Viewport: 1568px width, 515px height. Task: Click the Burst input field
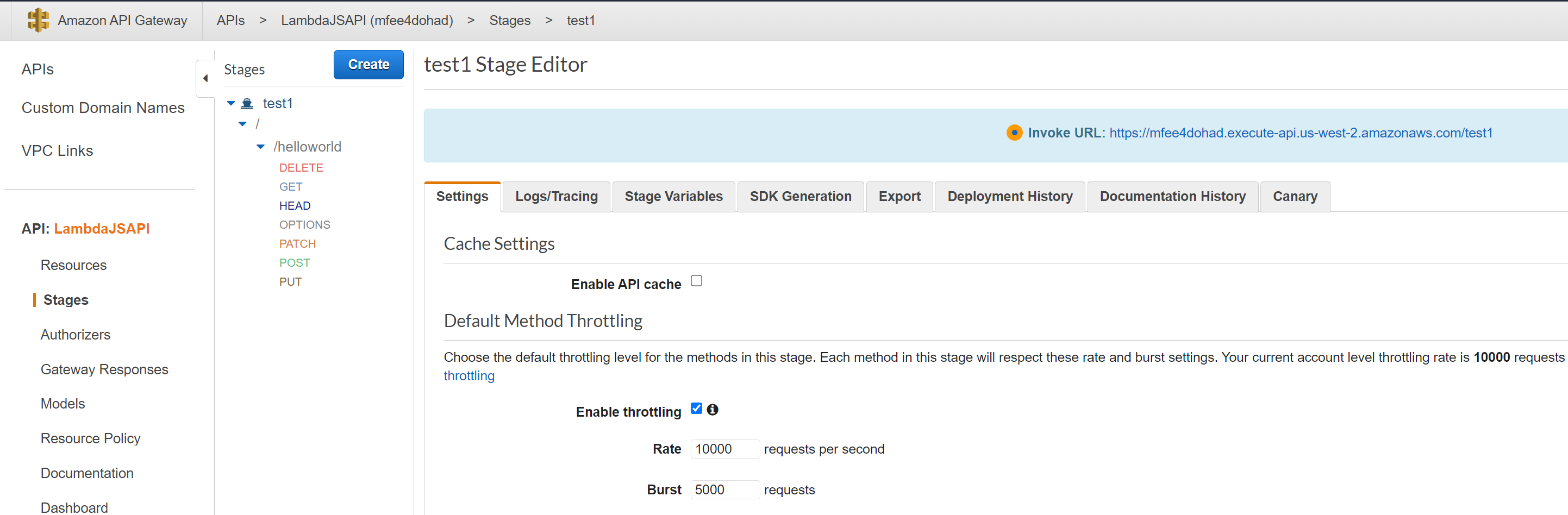pos(725,489)
